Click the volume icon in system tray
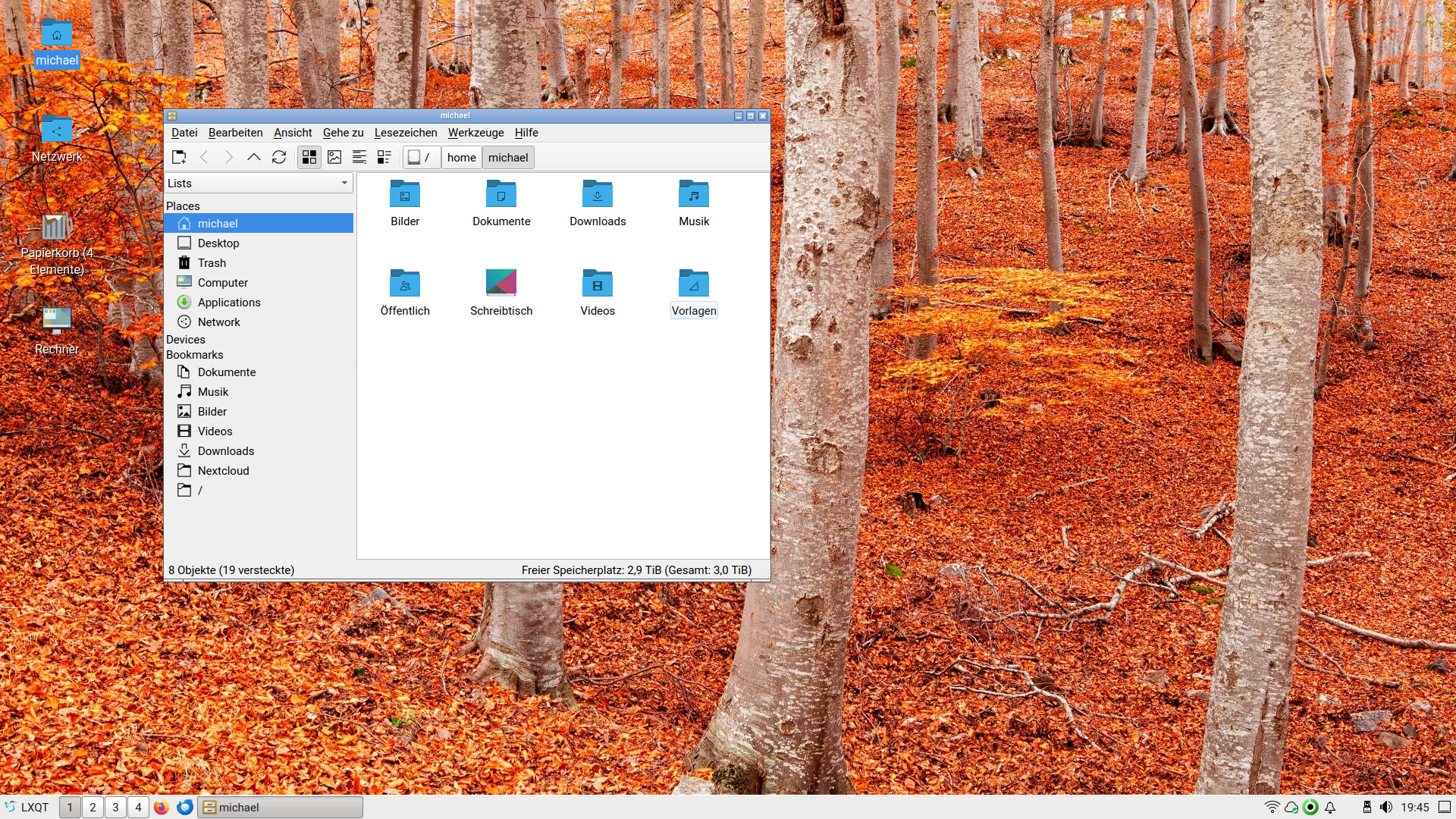Screen dimensions: 1456x819 click(x=1386, y=807)
